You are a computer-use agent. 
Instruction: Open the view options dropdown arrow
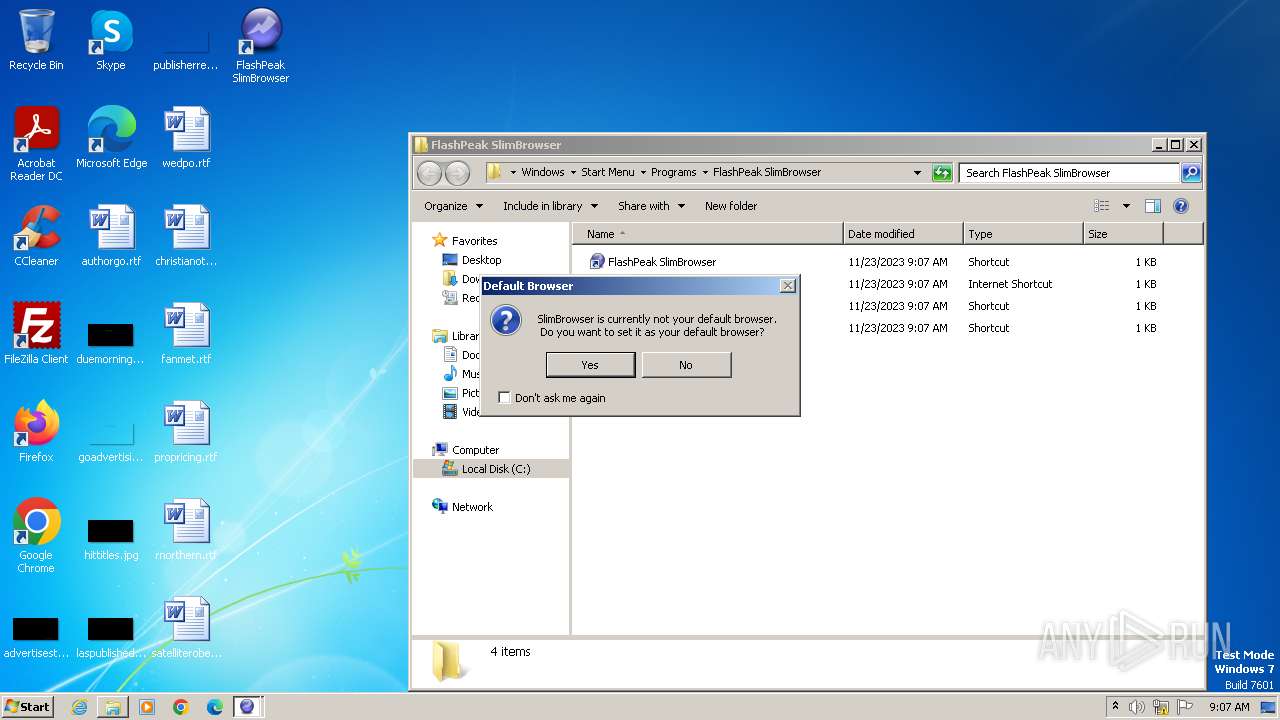click(1126, 206)
